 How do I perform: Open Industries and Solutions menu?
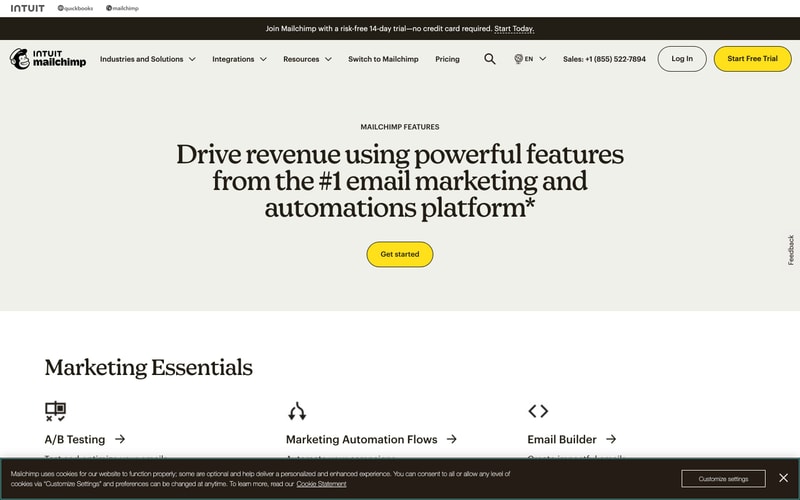[141, 59]
